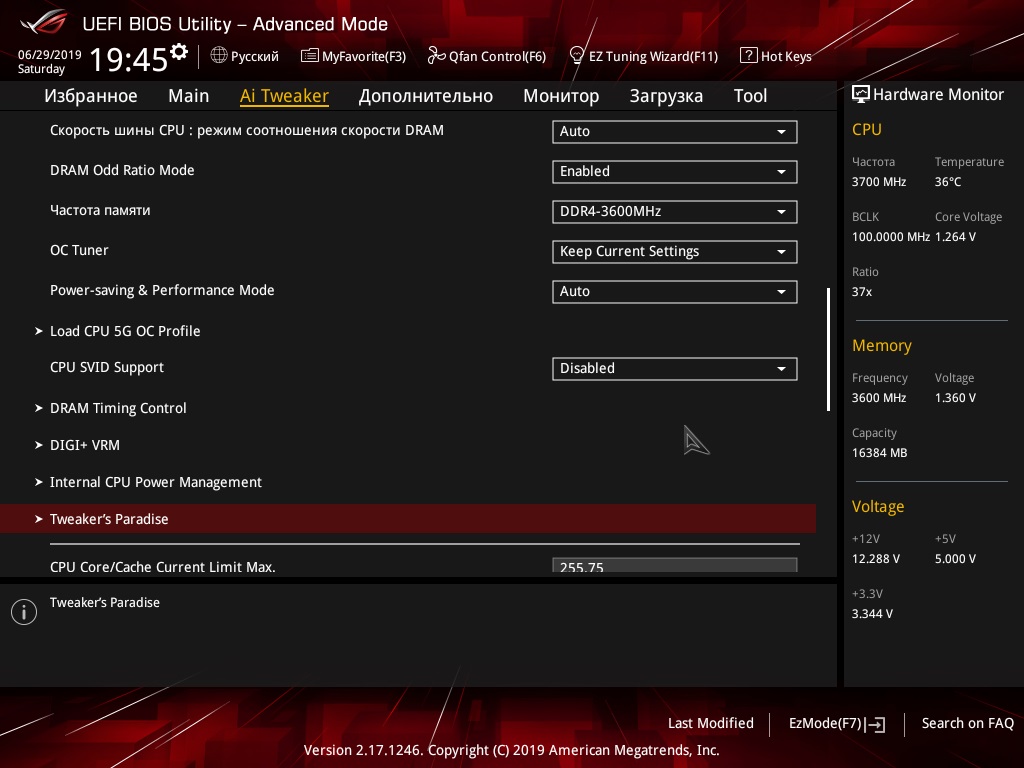
Task: Open the Загрузка tab
Action: click(666, 96)
